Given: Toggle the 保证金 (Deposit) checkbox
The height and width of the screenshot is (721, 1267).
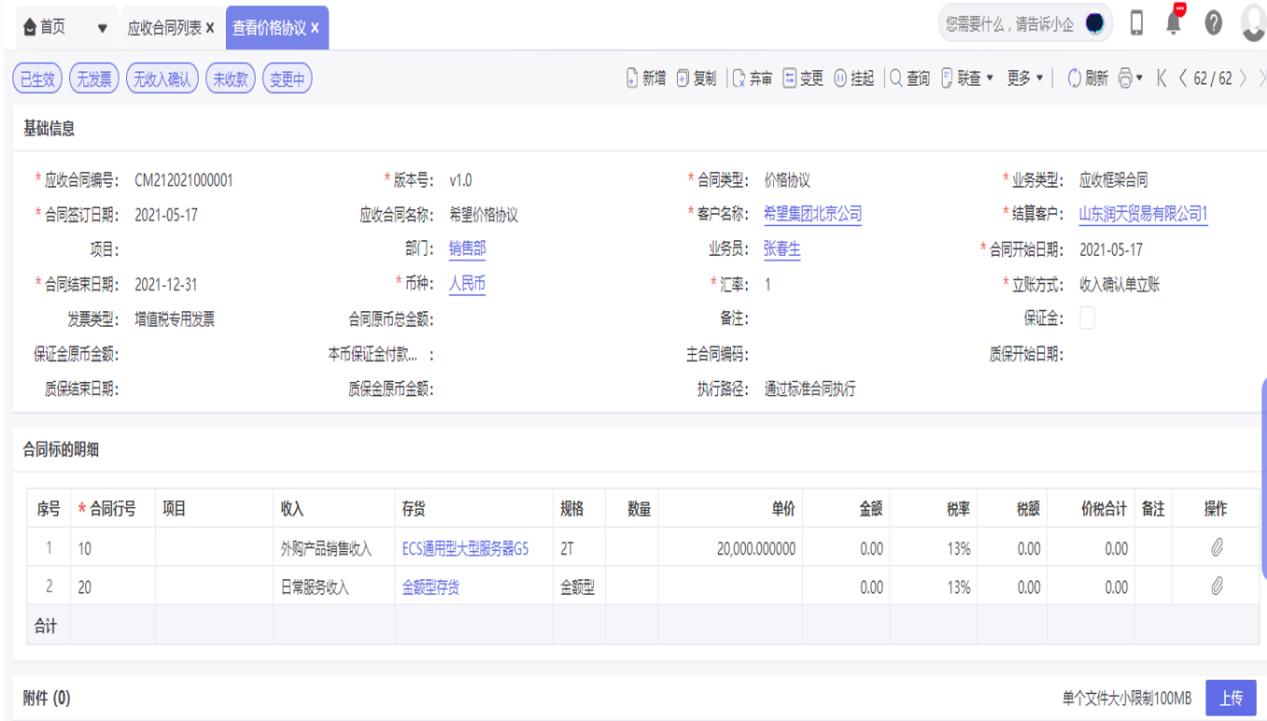Looking at the screenshot, I should (x=1089, y=317).
